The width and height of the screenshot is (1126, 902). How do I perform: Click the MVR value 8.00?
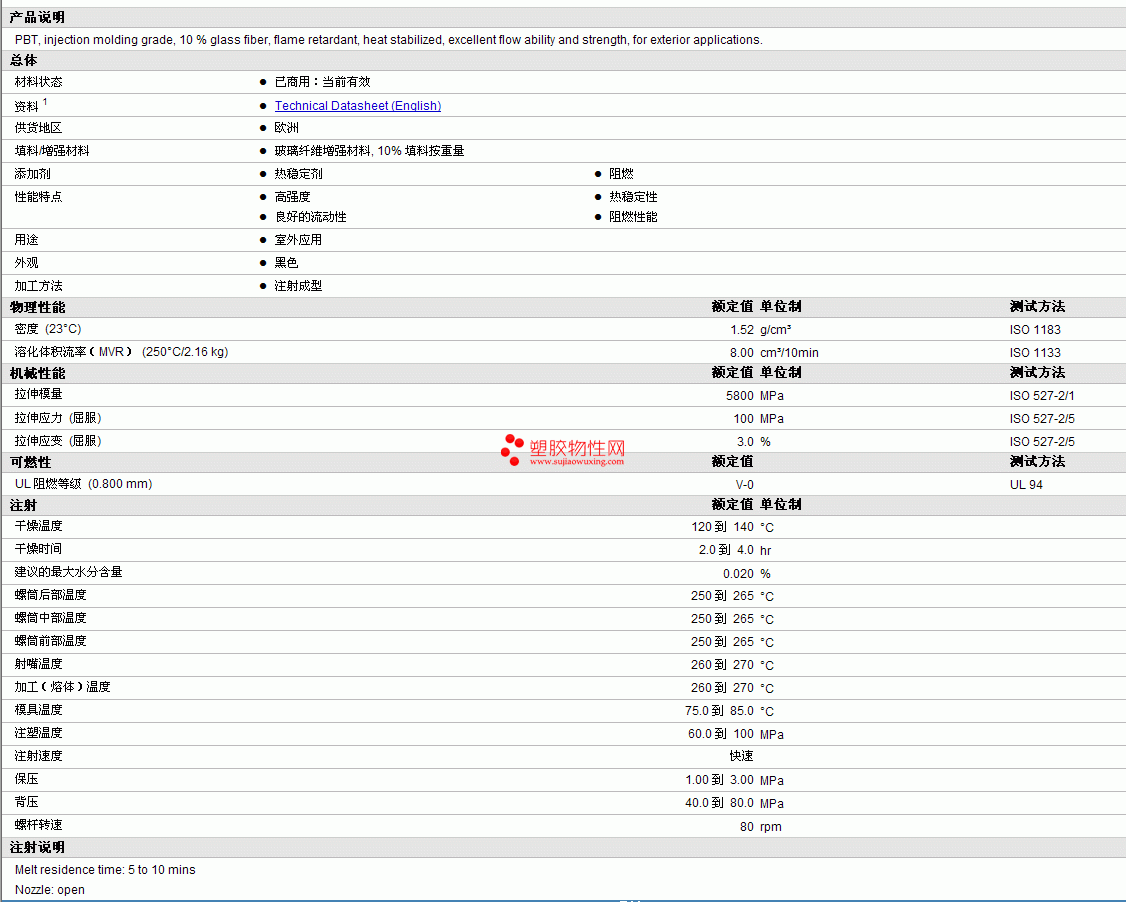(x=742, y=353)
